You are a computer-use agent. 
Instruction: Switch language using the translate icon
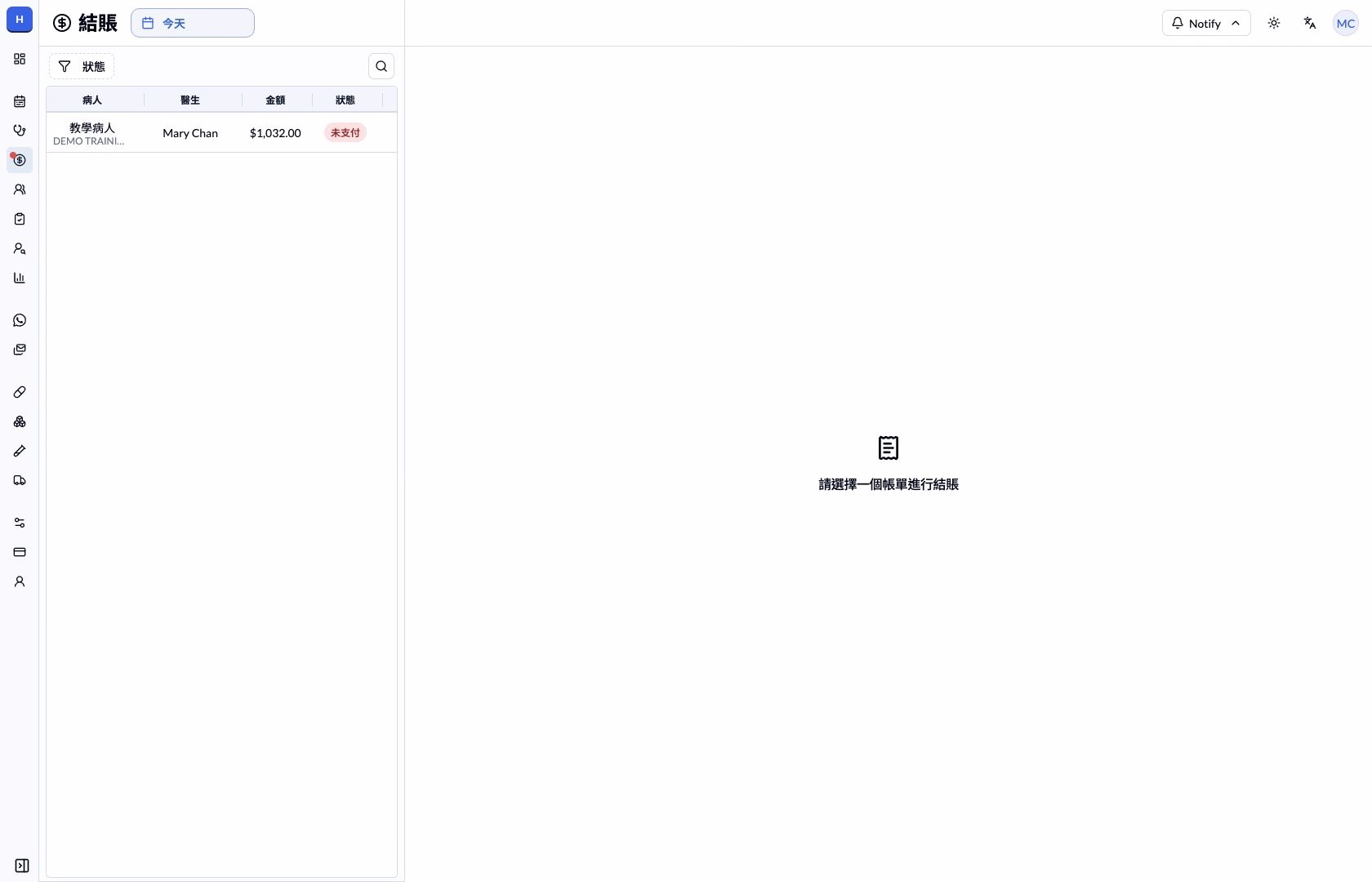coord(1310,23)
